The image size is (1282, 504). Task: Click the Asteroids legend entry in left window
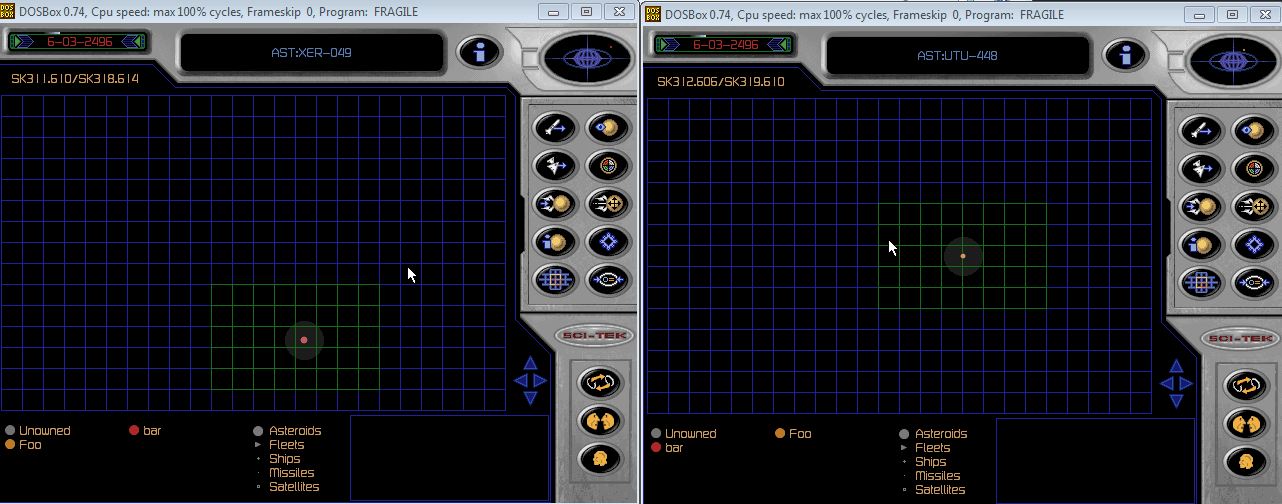[288, 431]
